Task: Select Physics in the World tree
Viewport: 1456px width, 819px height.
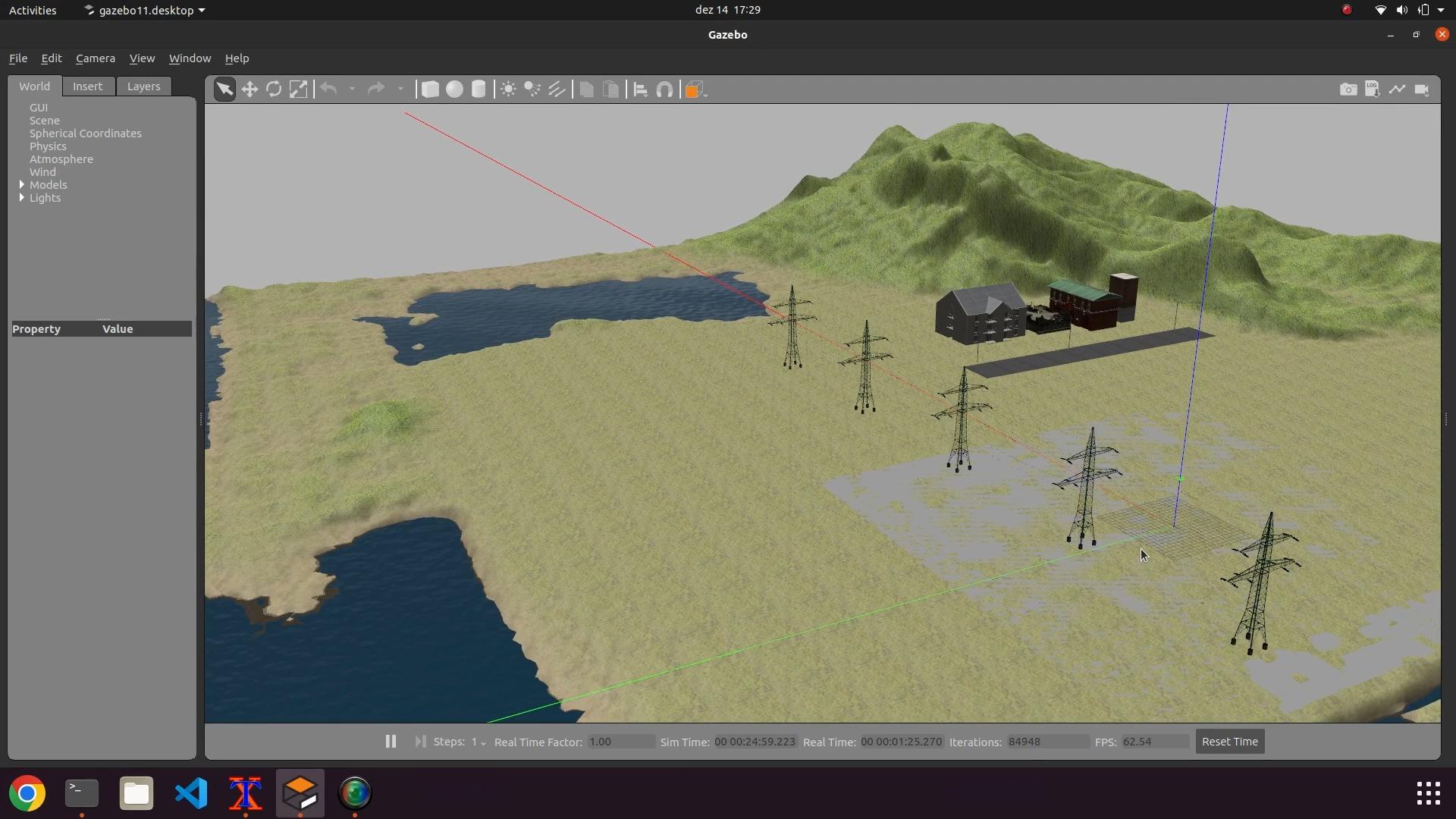Action: (48, 146)
